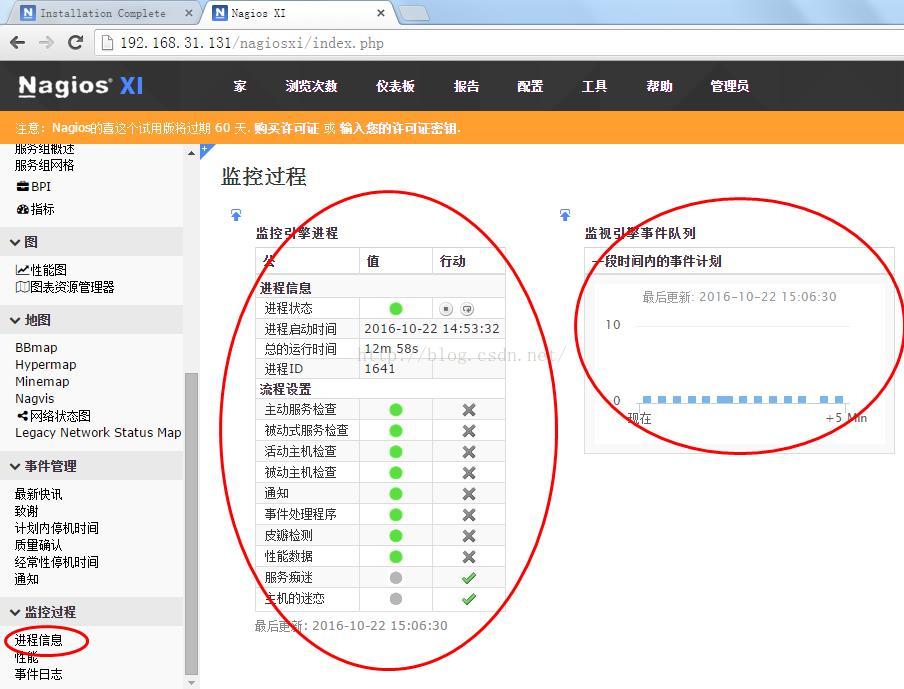
Task: Click the 进程启动时间 value 2016-10-22 14:53:32
Action: (432, 329)
